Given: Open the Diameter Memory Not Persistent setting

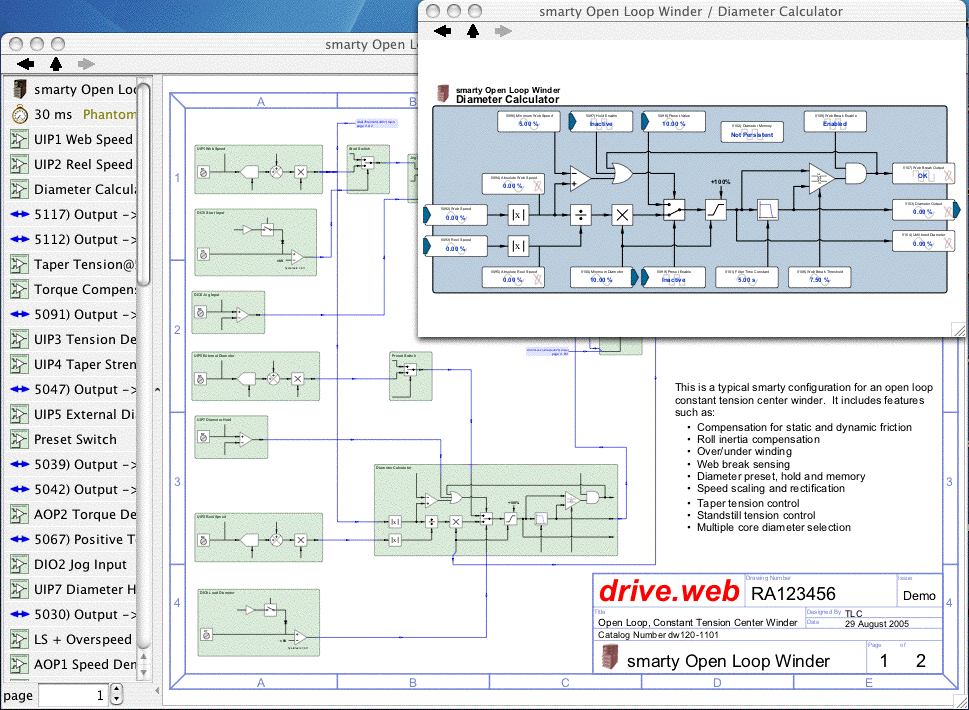Looking at the screenshot, I should (x=752, y=132).
